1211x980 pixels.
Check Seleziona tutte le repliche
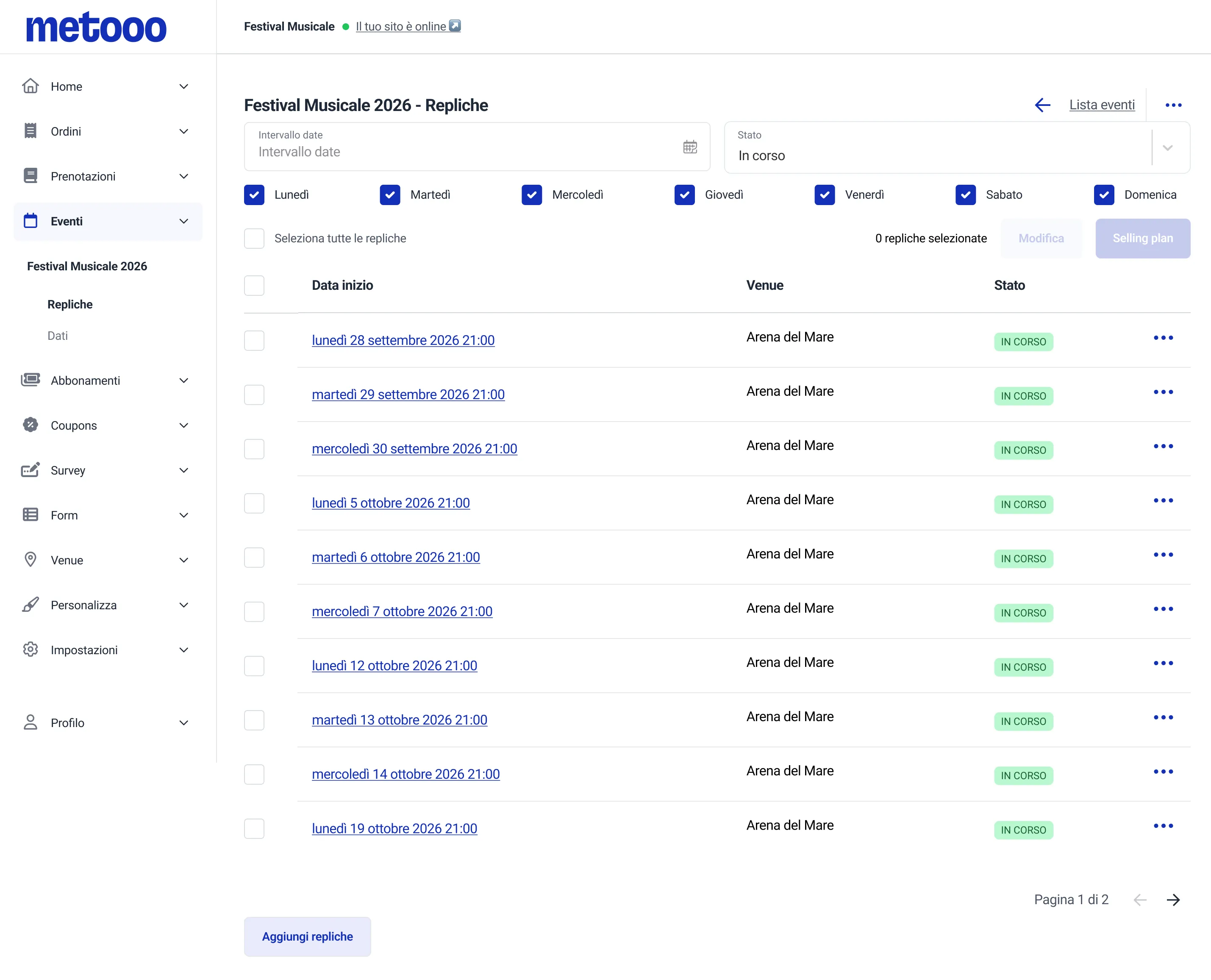tap(254, 238)
